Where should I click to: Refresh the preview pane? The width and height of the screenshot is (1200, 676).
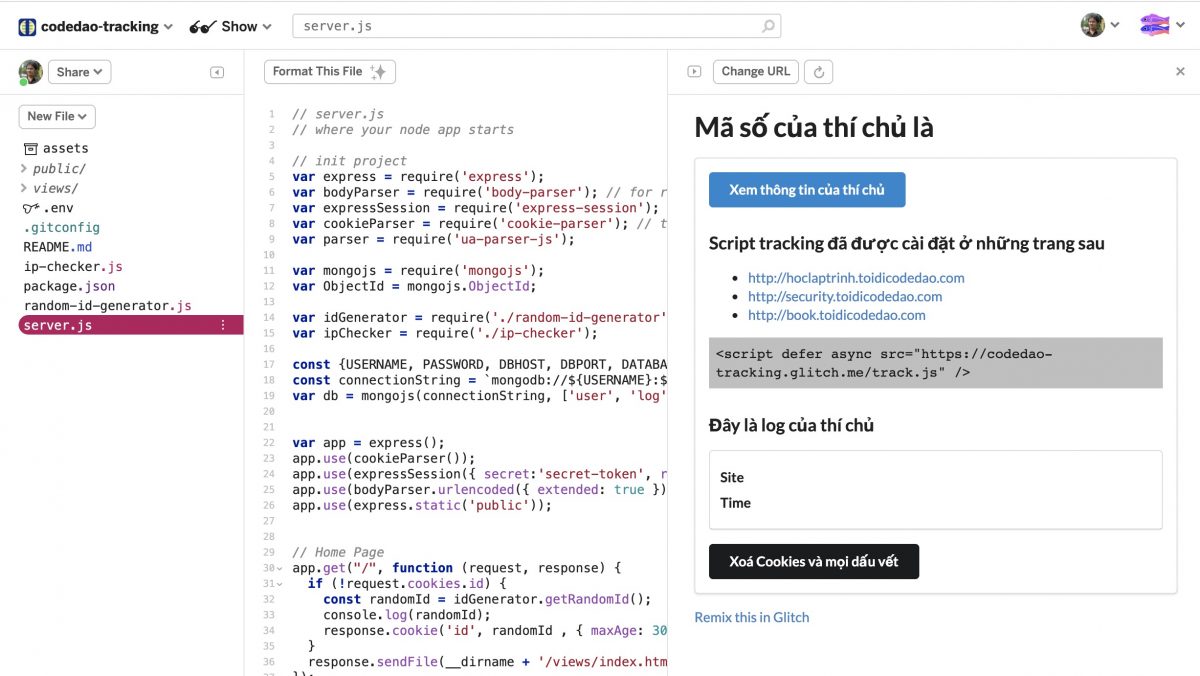(x=819, y=72)
